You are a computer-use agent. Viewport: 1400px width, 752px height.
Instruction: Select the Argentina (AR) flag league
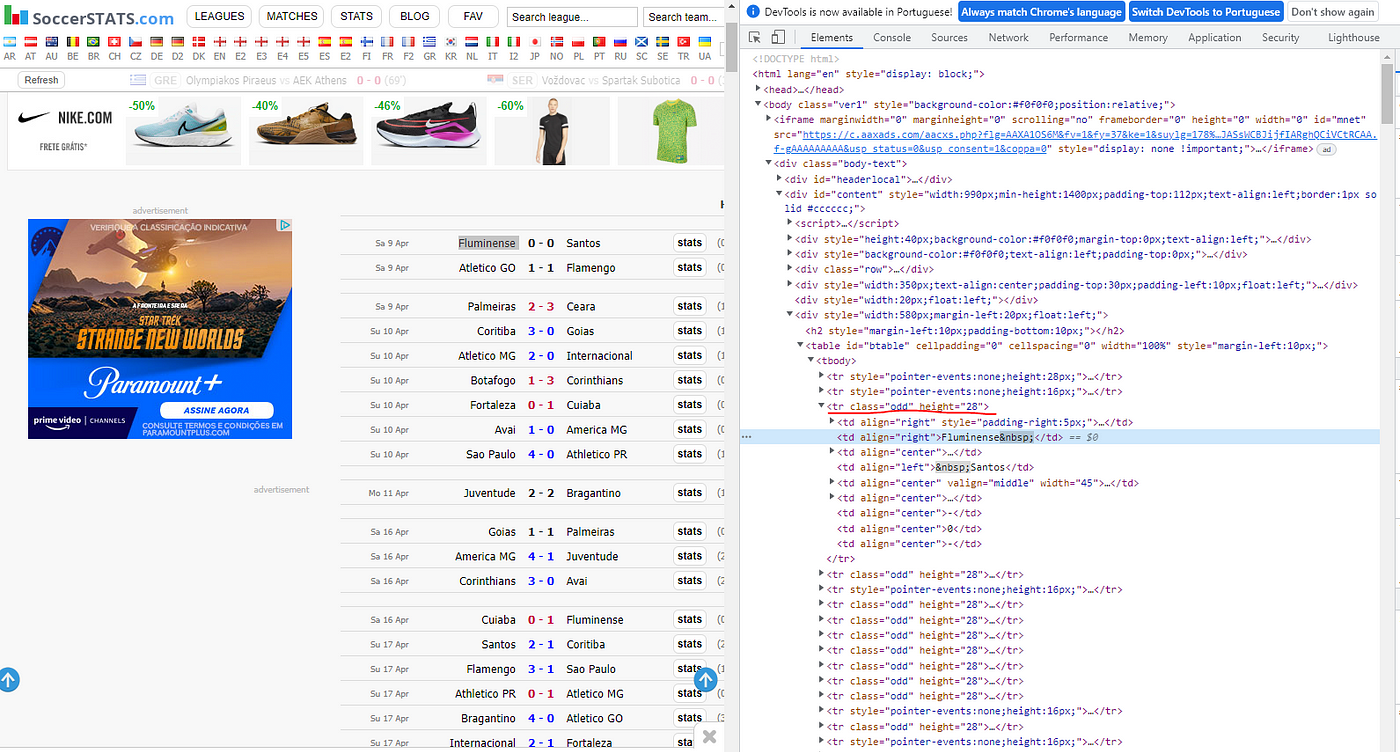tap(9, 42)
